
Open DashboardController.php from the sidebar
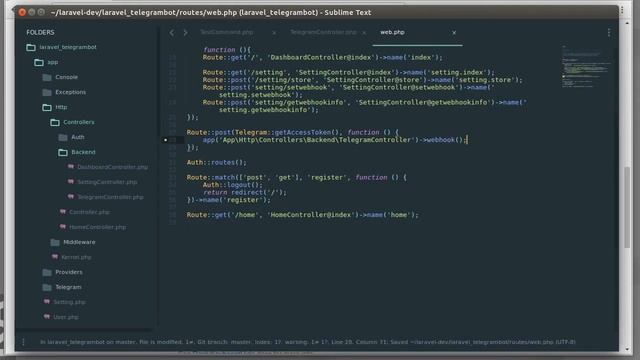(113, 167)
